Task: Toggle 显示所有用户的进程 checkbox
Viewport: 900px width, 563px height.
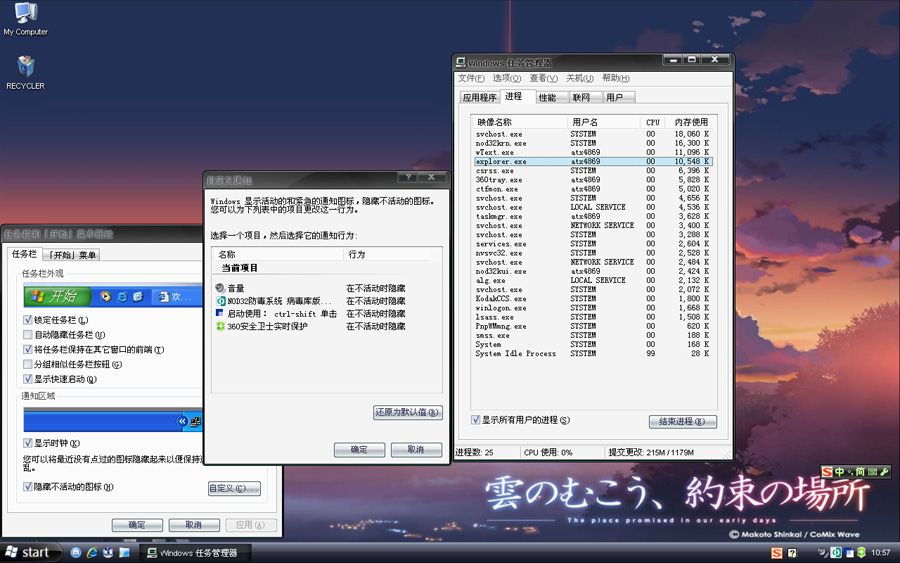Action: click(476, 420)
